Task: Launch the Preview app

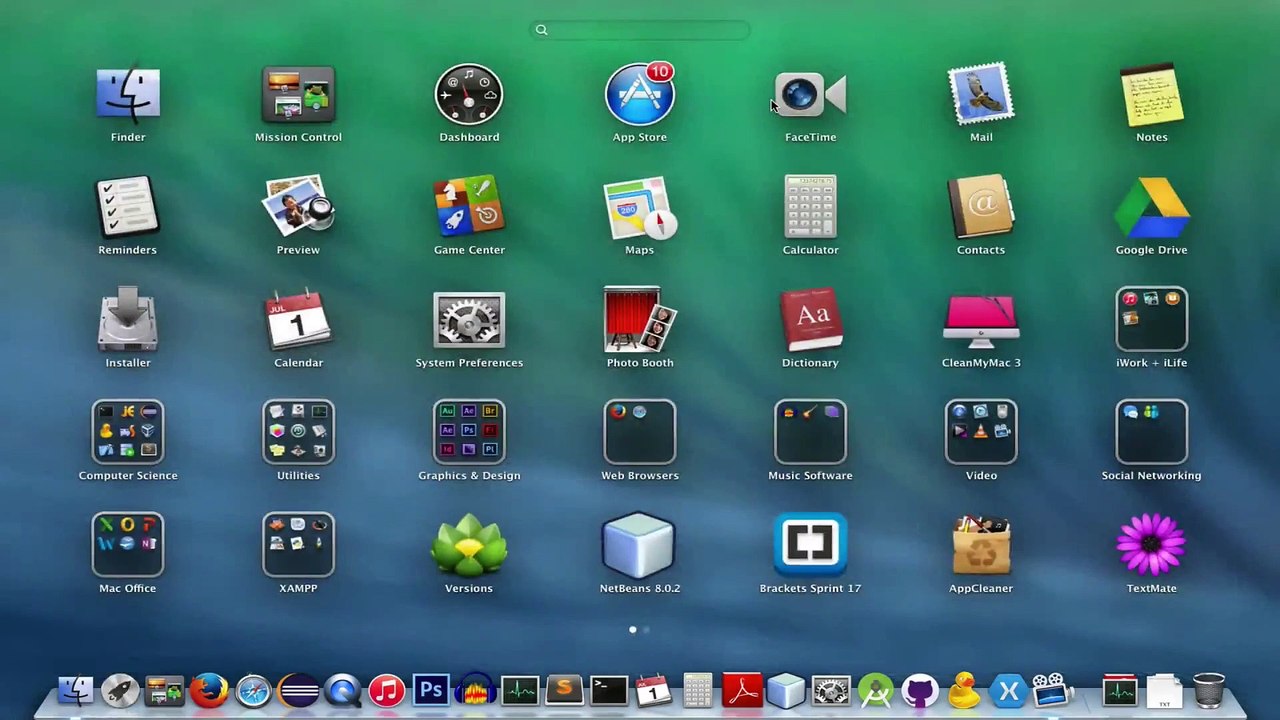Action: click(298, 208)
